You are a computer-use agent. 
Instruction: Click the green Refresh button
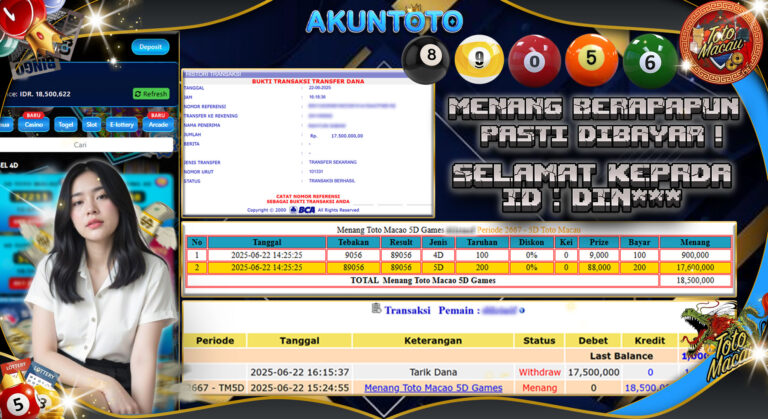pyautogui.click(x=151, y=94)
